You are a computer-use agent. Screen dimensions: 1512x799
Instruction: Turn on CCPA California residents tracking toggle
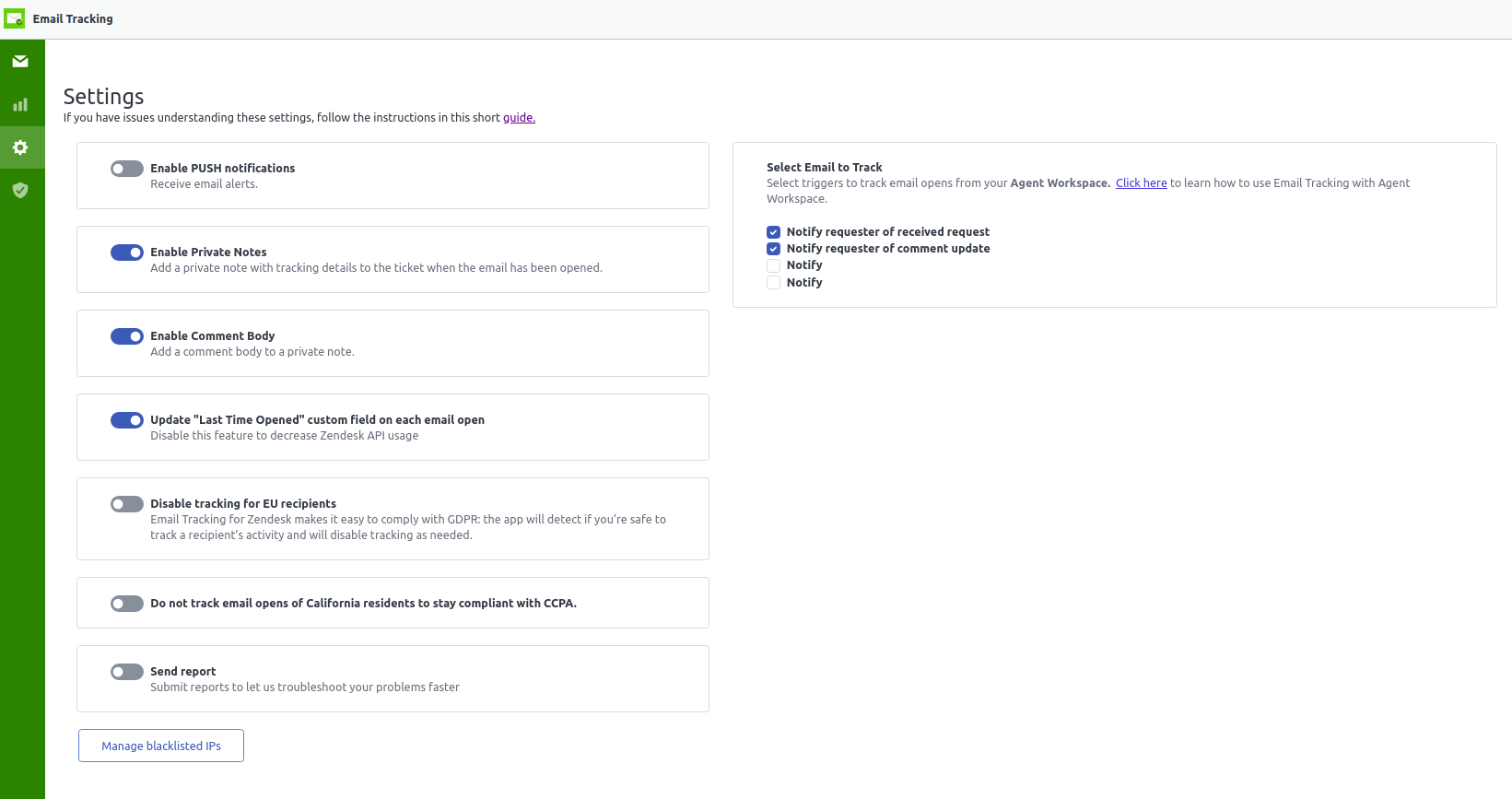point(127,604)
